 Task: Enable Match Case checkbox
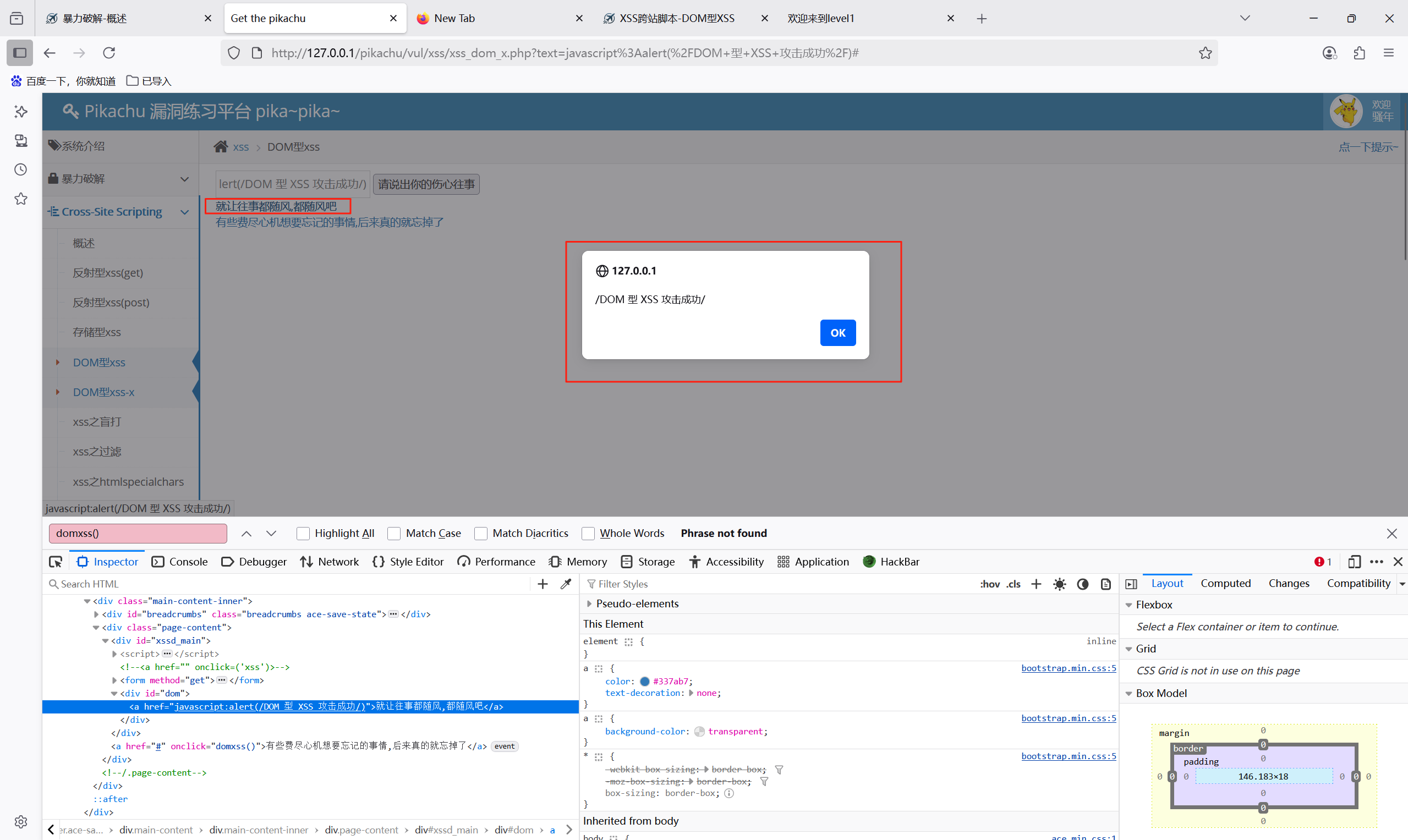394,533
